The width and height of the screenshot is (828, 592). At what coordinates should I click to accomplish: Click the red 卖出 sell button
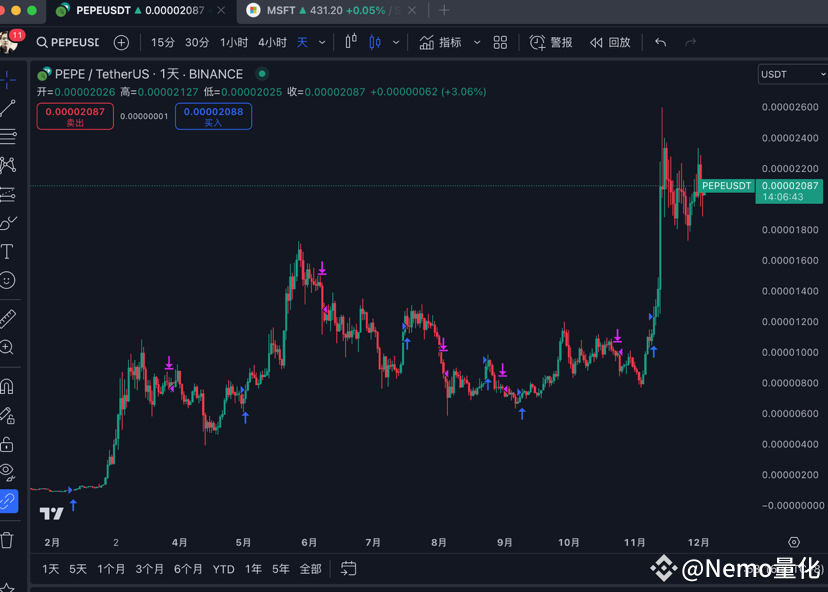(x=75, y=116)
